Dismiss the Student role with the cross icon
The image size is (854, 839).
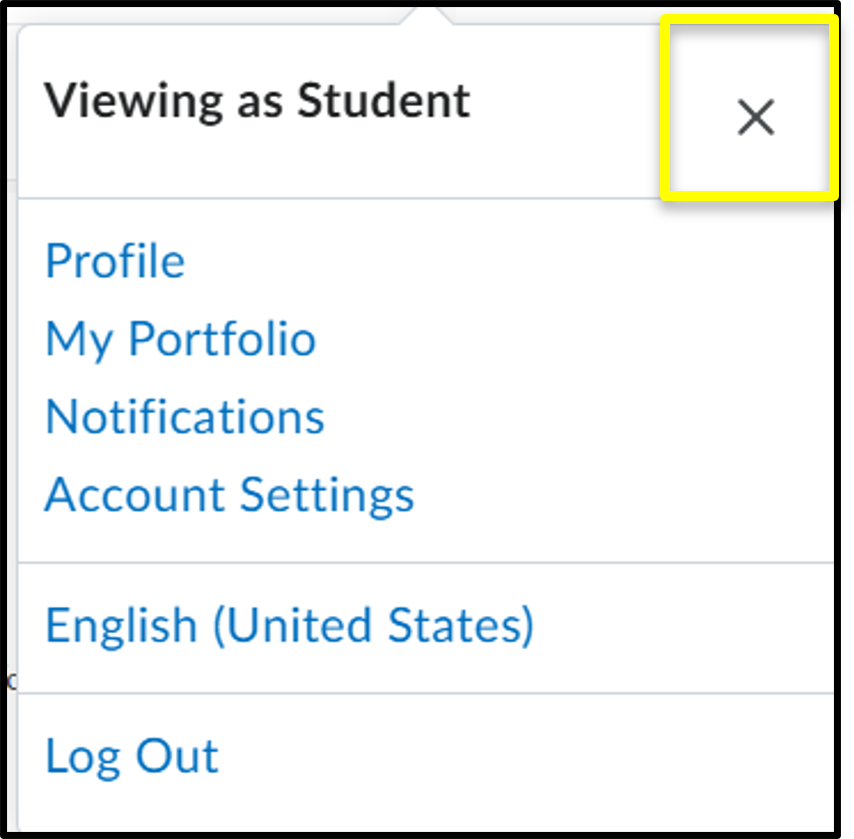coord(755,117)
